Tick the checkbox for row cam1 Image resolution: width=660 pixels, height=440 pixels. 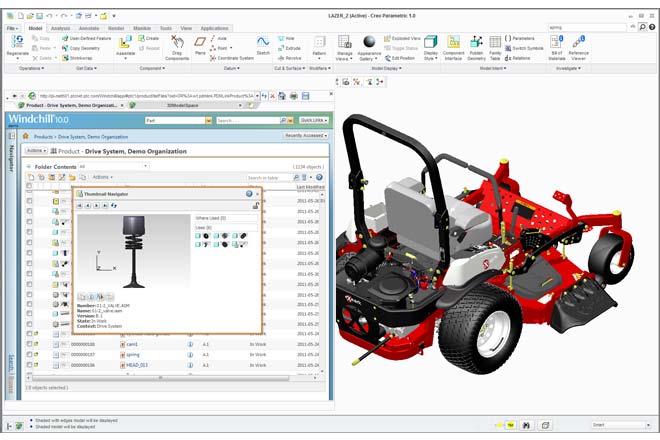click(x=29, y=344)
